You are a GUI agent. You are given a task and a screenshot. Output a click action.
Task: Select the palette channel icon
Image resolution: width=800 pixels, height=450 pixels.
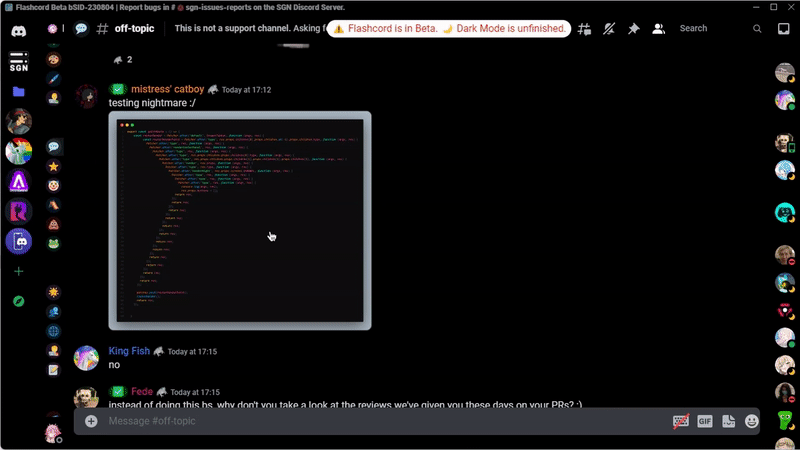pyautogui.click(x=54, y=59)
